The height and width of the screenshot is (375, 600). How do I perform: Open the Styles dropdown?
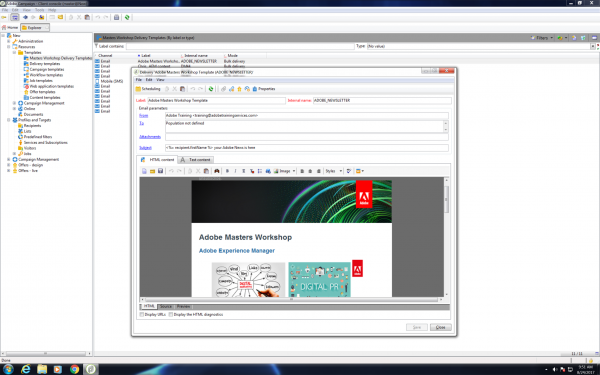pos(334,171)
